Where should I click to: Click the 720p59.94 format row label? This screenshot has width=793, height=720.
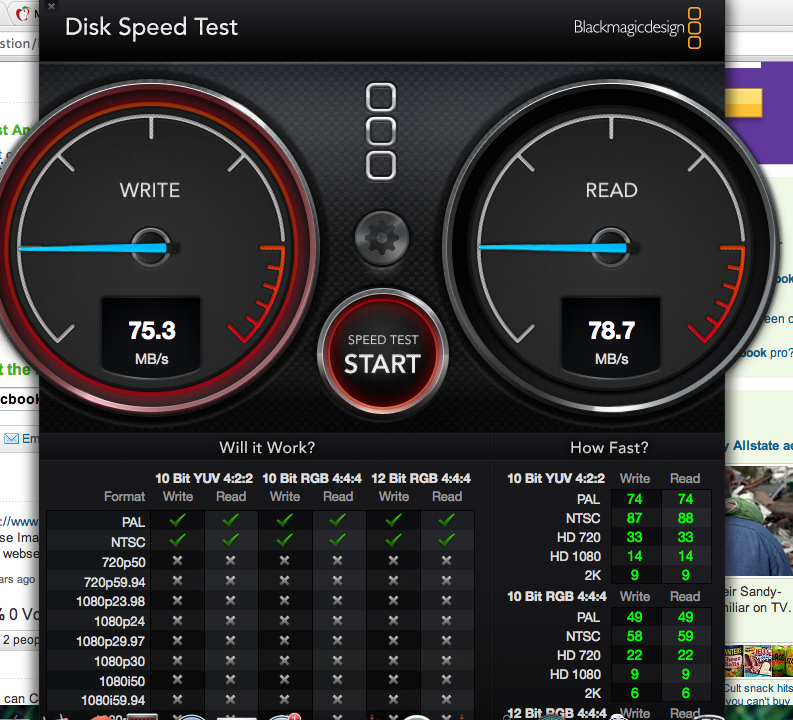point(115,582)
